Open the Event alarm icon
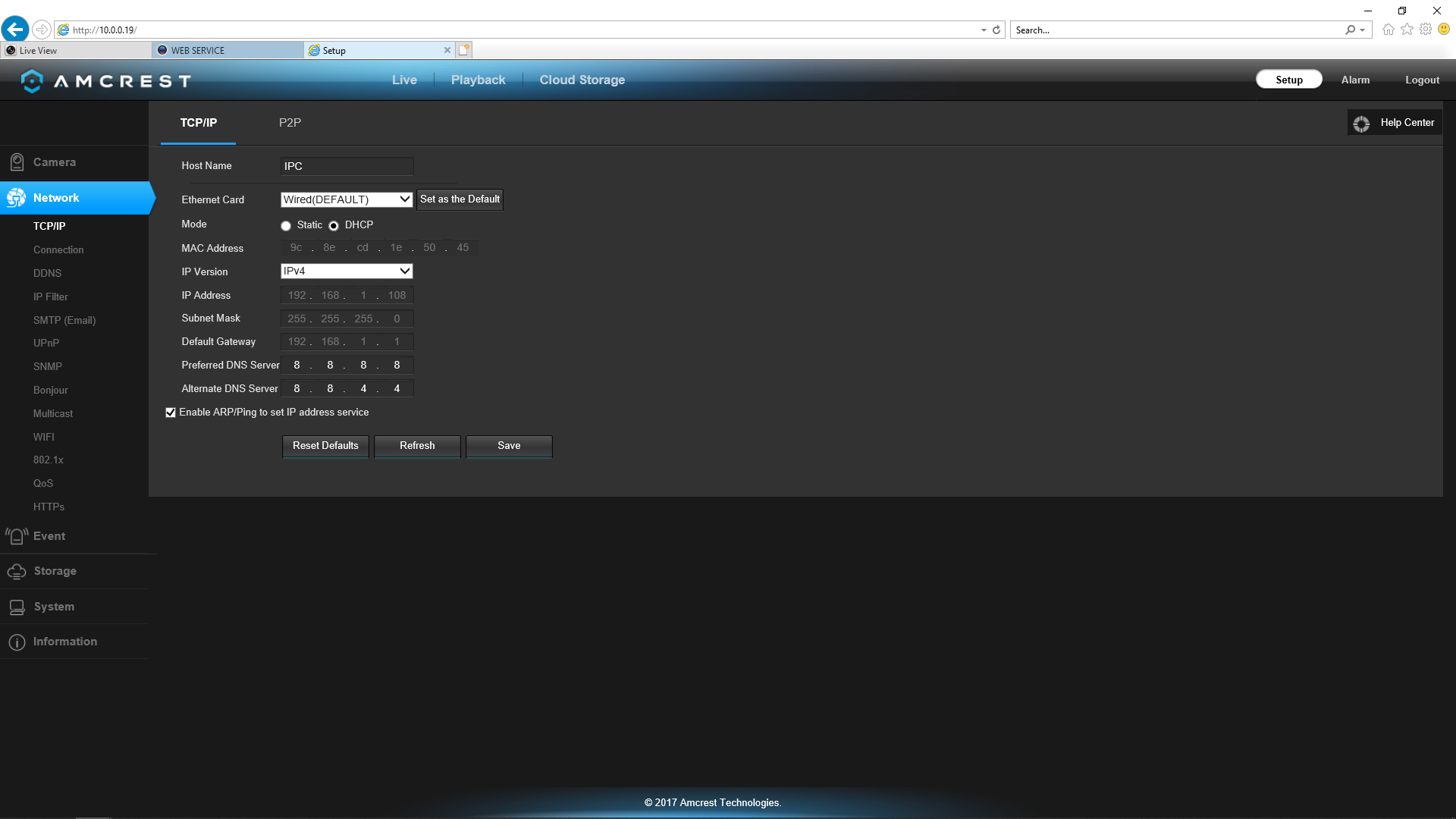 pos(17,536)
